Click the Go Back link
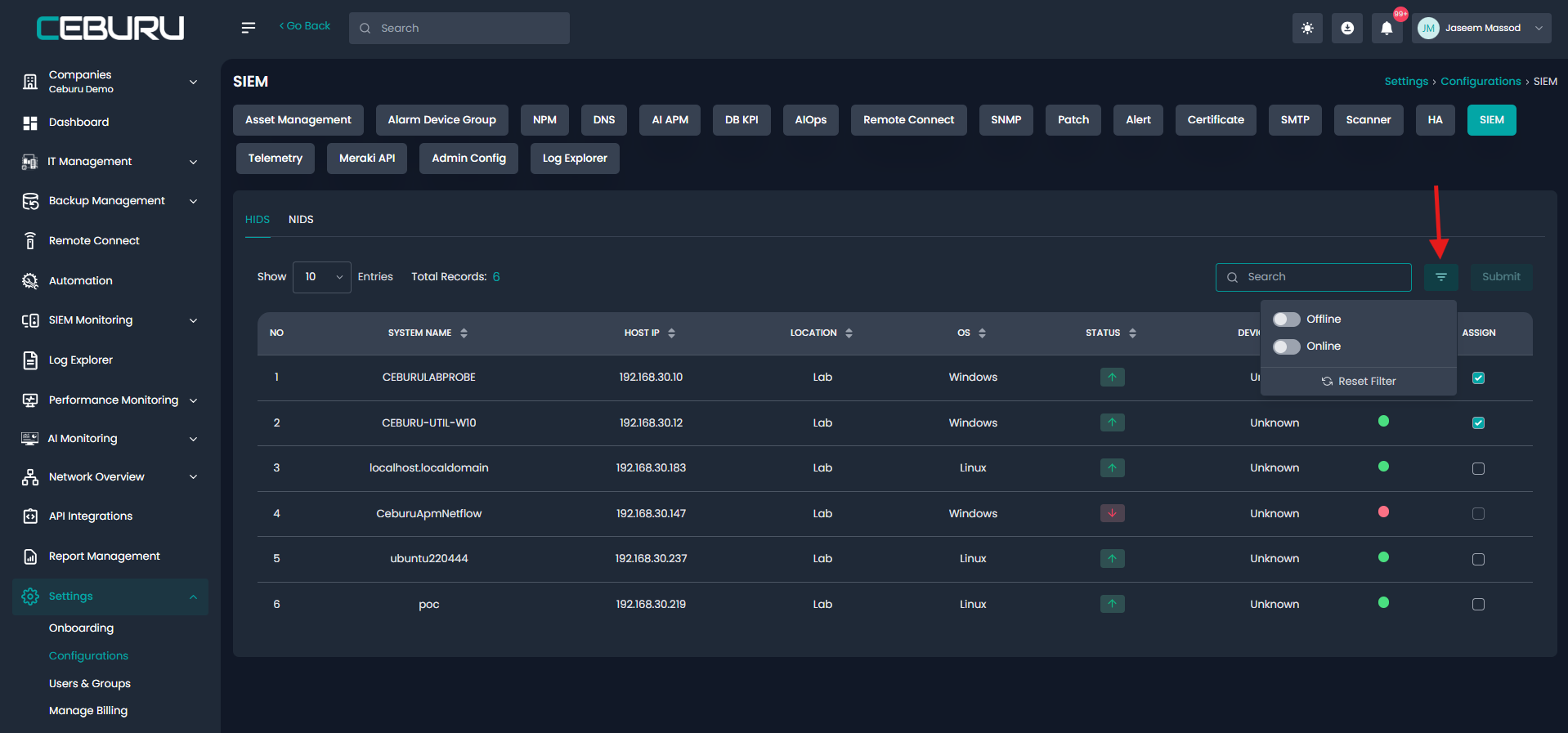1568x733 pixels. [x=305, y=26]
